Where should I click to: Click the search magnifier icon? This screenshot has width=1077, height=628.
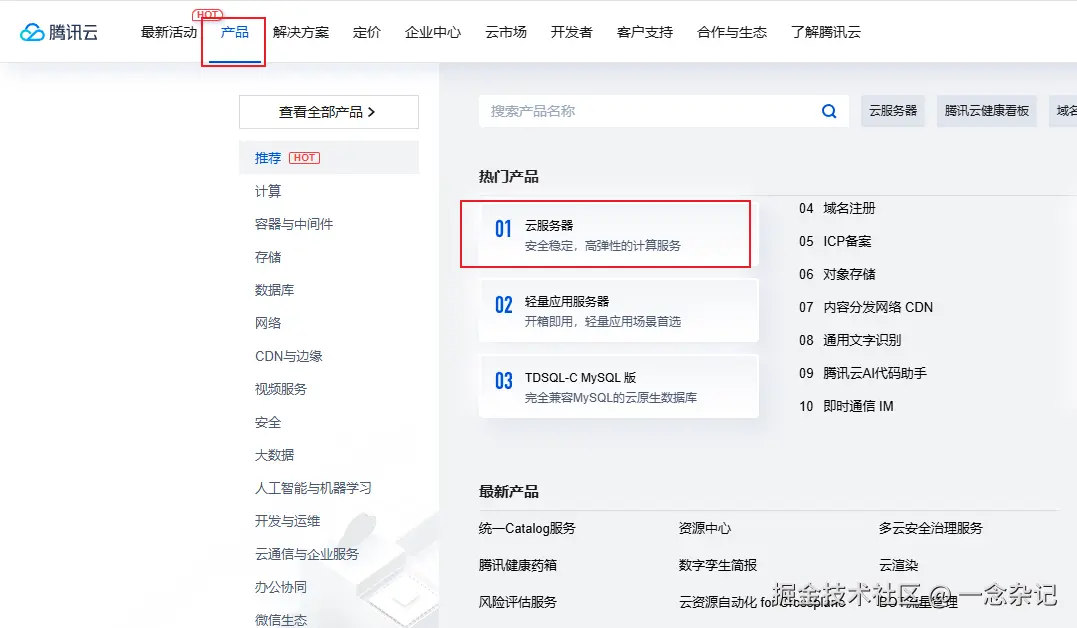tap(829, 111)
